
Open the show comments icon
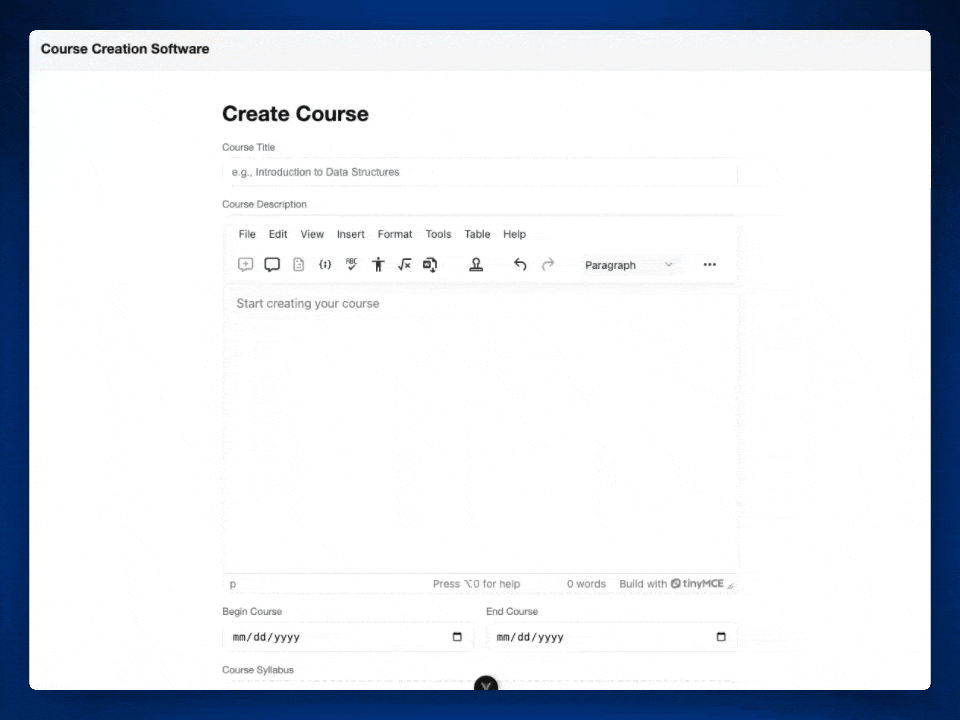(x=271, y=264)
